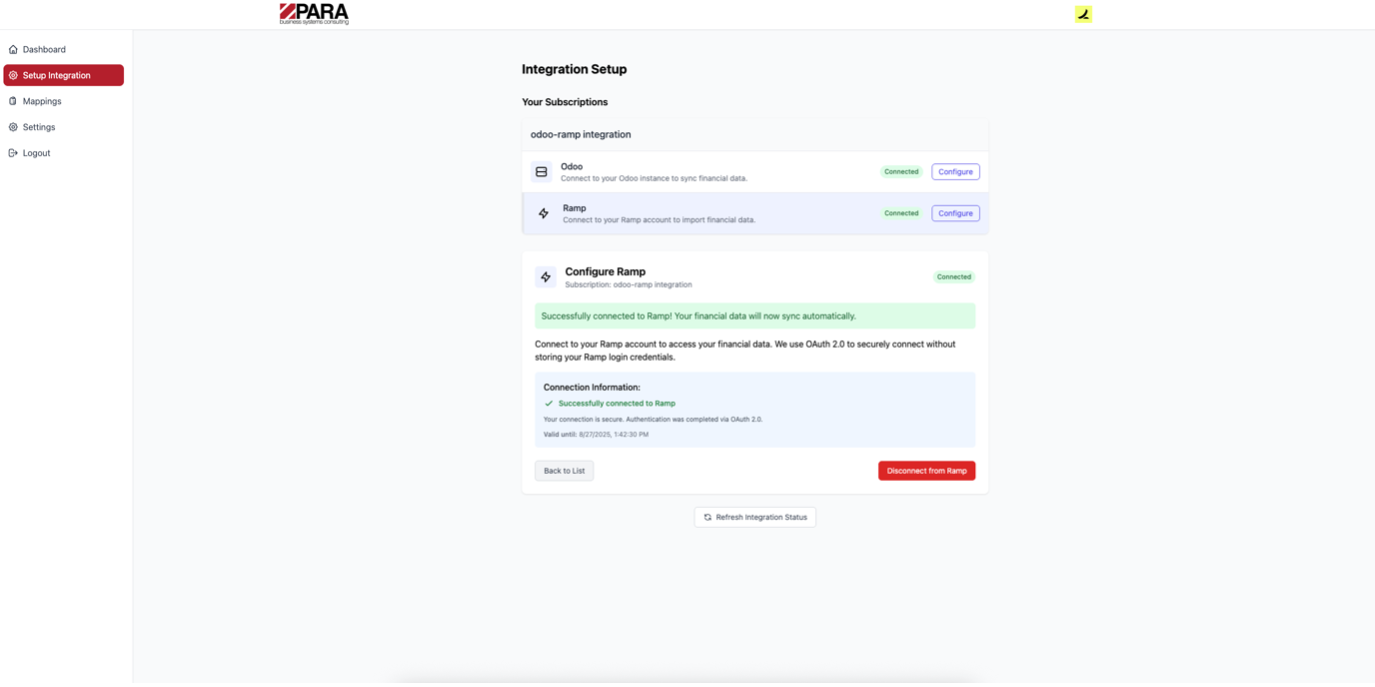Click the Connected badge in Configure Ramp header
Viewport: 1375px width, 687px height.
[954, 277]
